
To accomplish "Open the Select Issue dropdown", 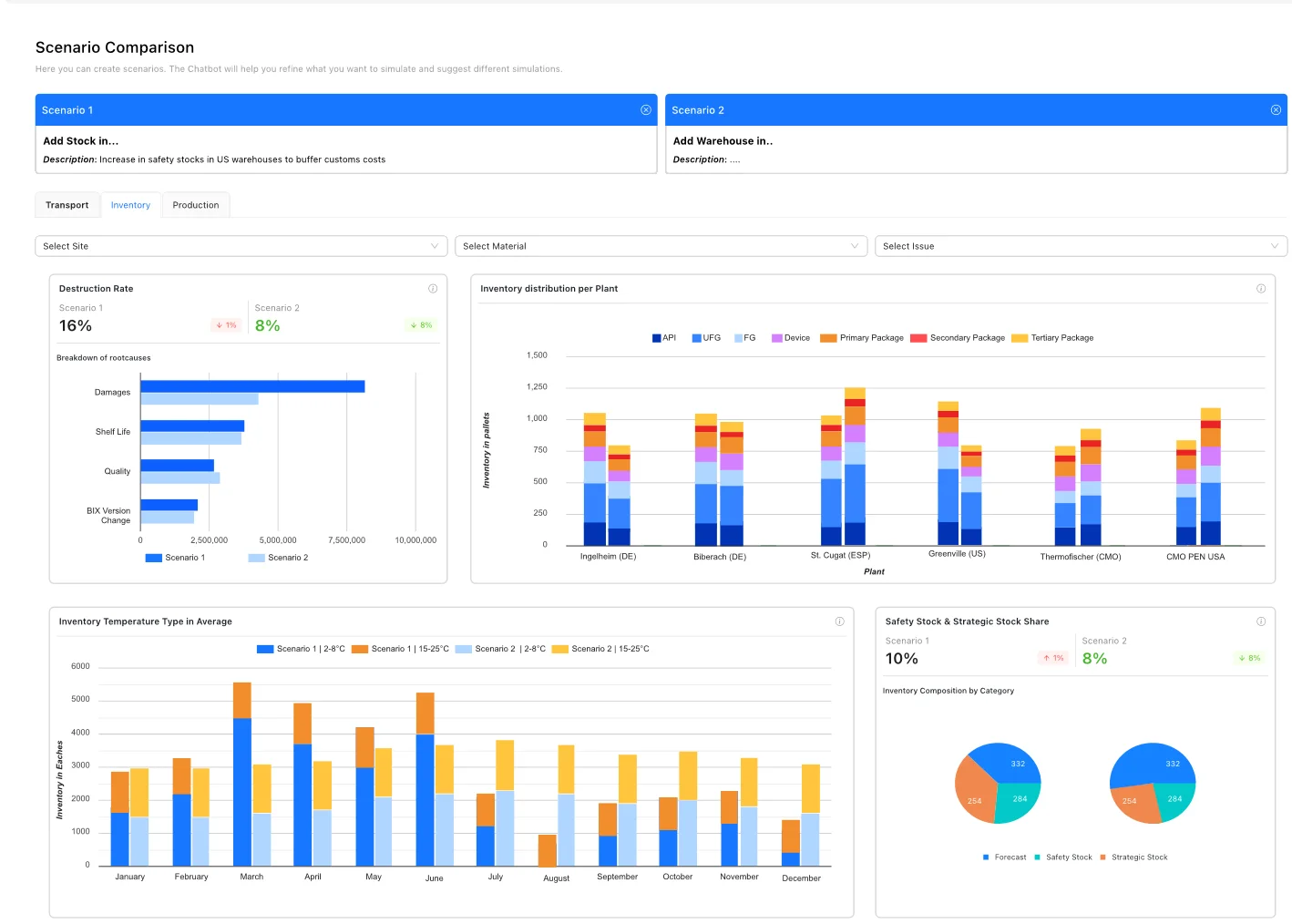I will coord(1081,246).
